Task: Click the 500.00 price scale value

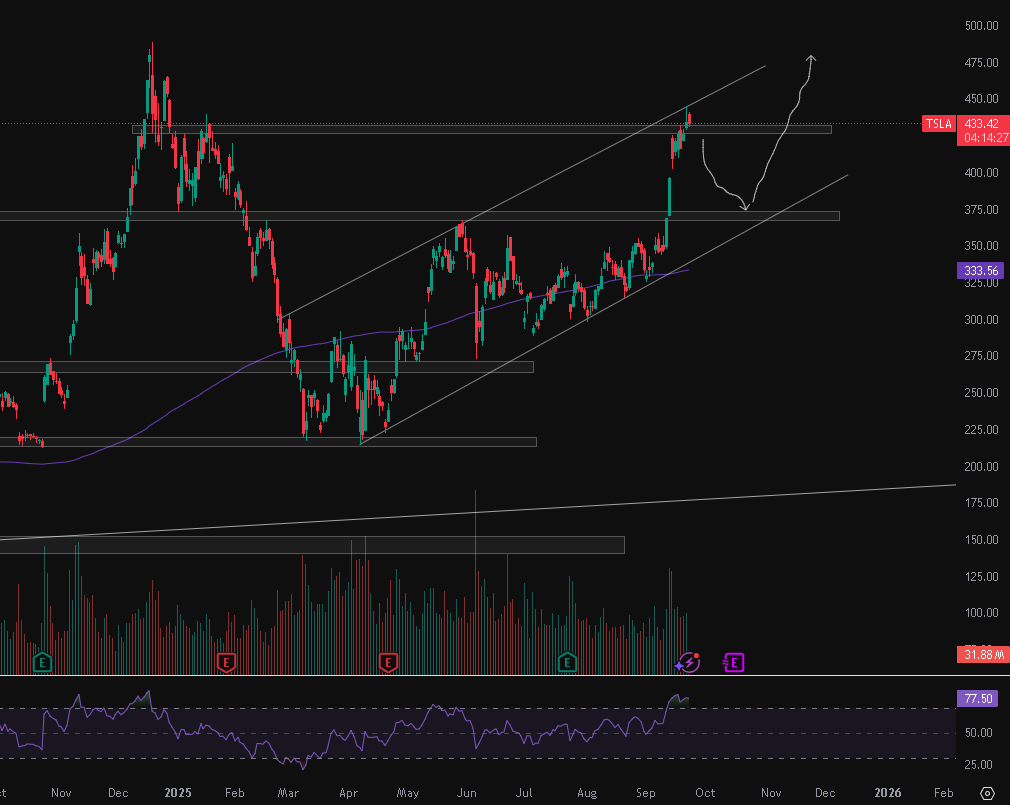Action: coord(981,26)
